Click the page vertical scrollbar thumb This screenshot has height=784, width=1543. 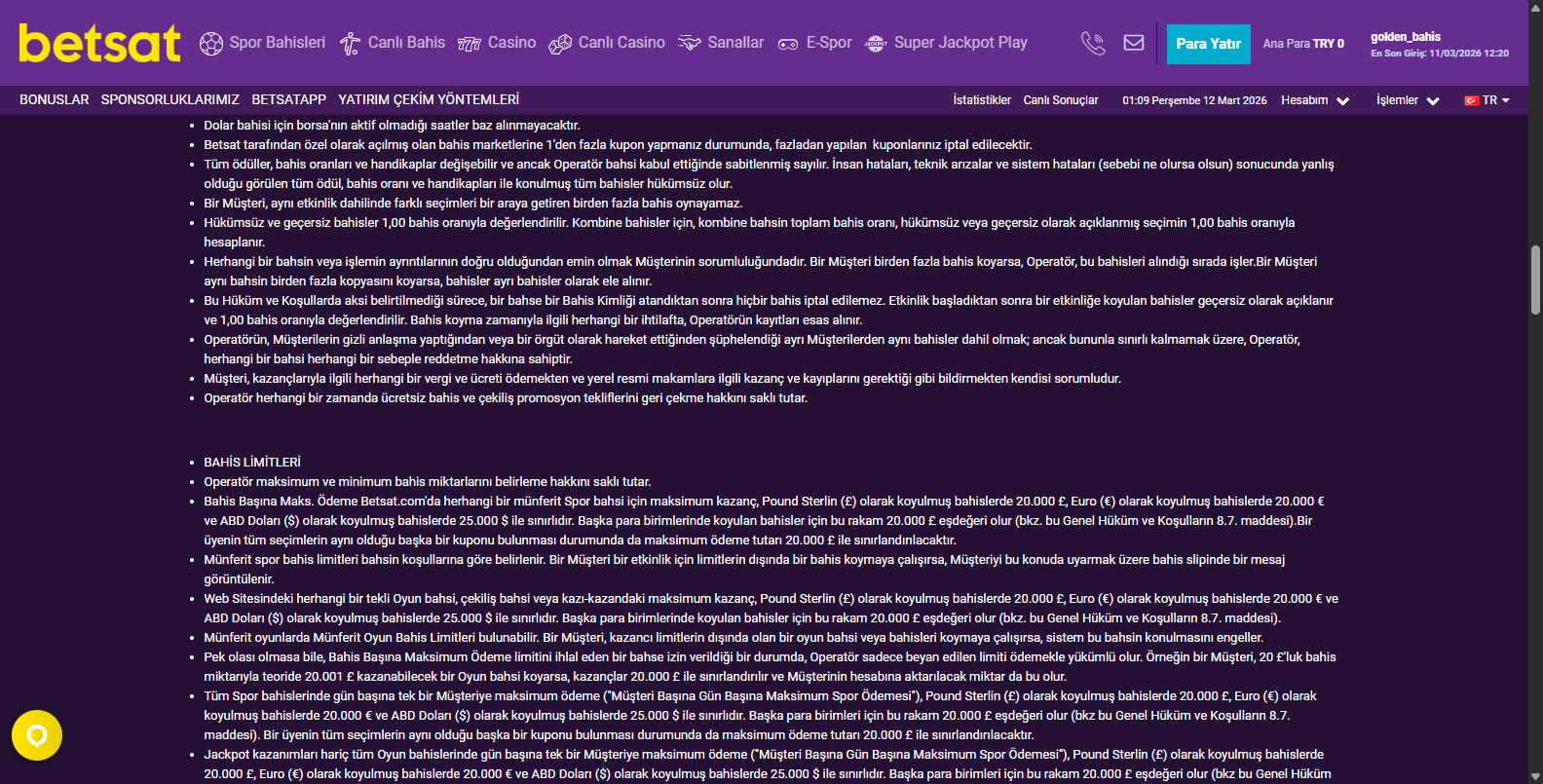[x=1535, y=280]
